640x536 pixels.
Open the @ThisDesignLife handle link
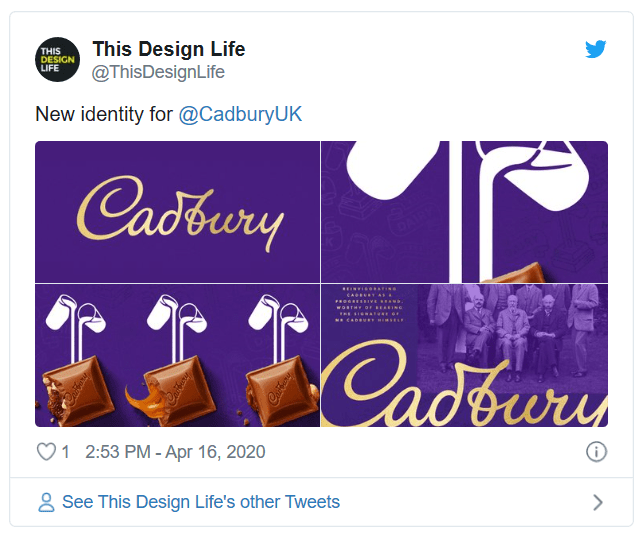[158, 72]
